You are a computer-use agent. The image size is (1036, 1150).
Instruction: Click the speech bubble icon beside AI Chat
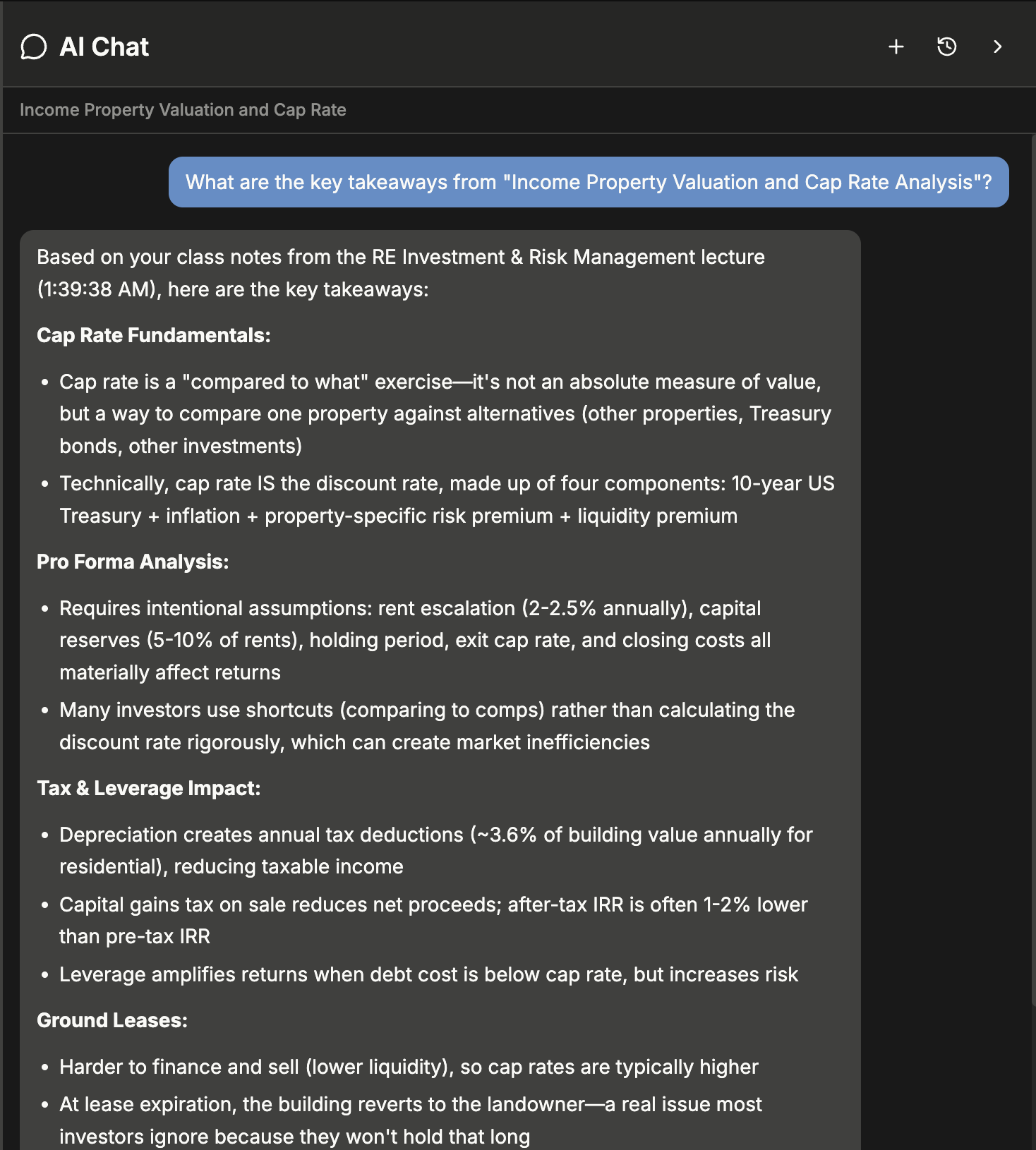click(x=34, y=47)
